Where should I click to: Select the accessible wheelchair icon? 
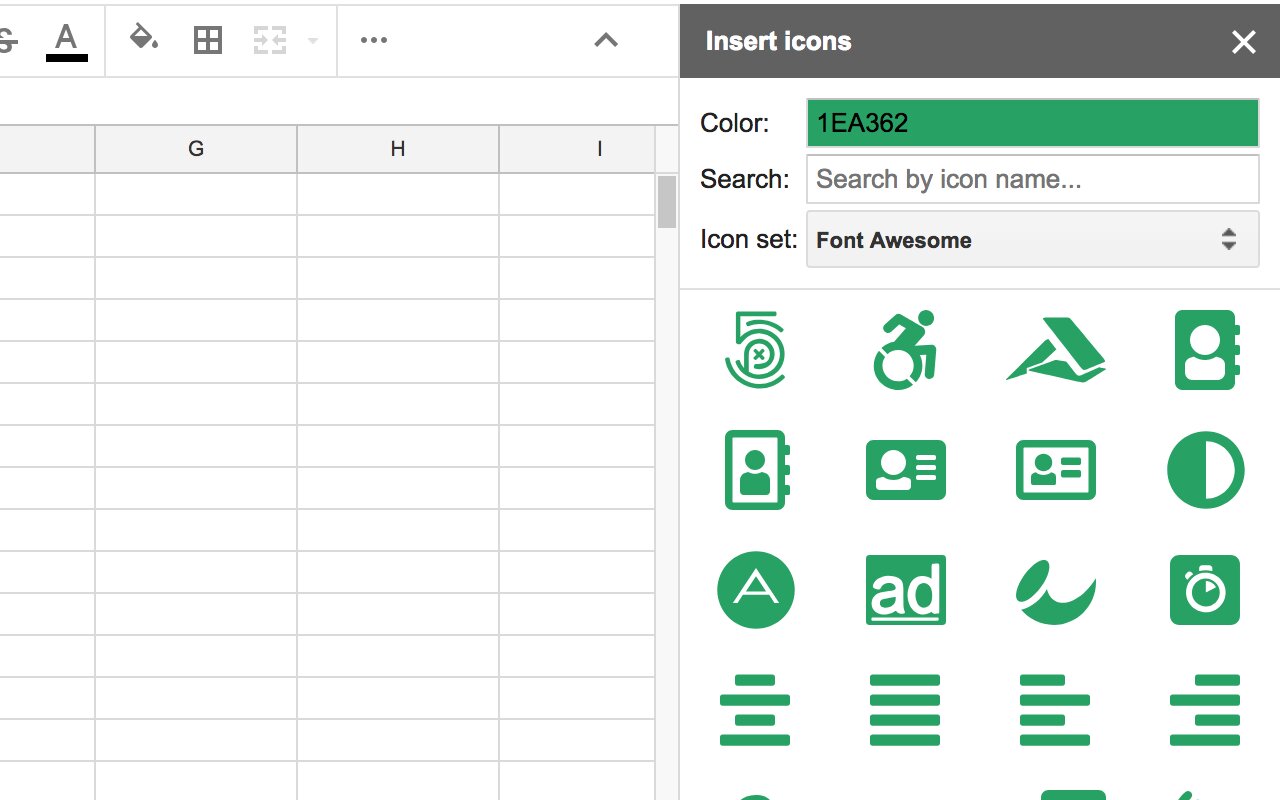[x=905, y=350]
